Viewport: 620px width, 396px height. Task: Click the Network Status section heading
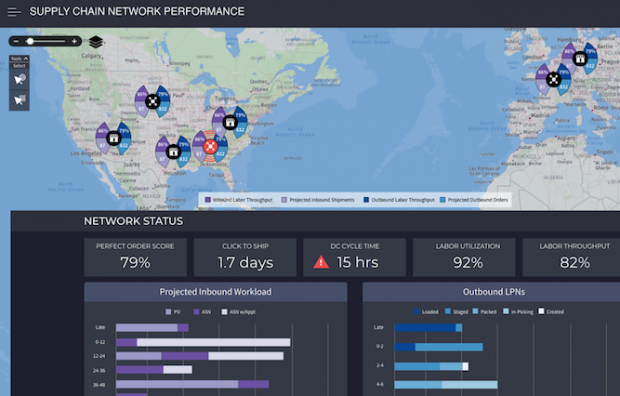coord(133,221)
